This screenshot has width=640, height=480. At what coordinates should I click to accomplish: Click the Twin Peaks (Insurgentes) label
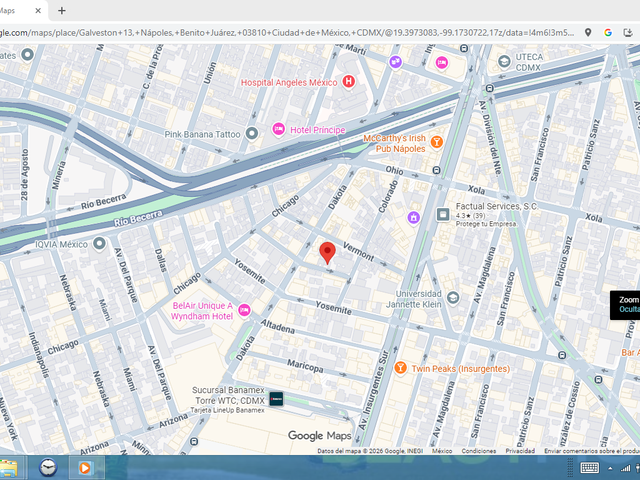[461, 369]
